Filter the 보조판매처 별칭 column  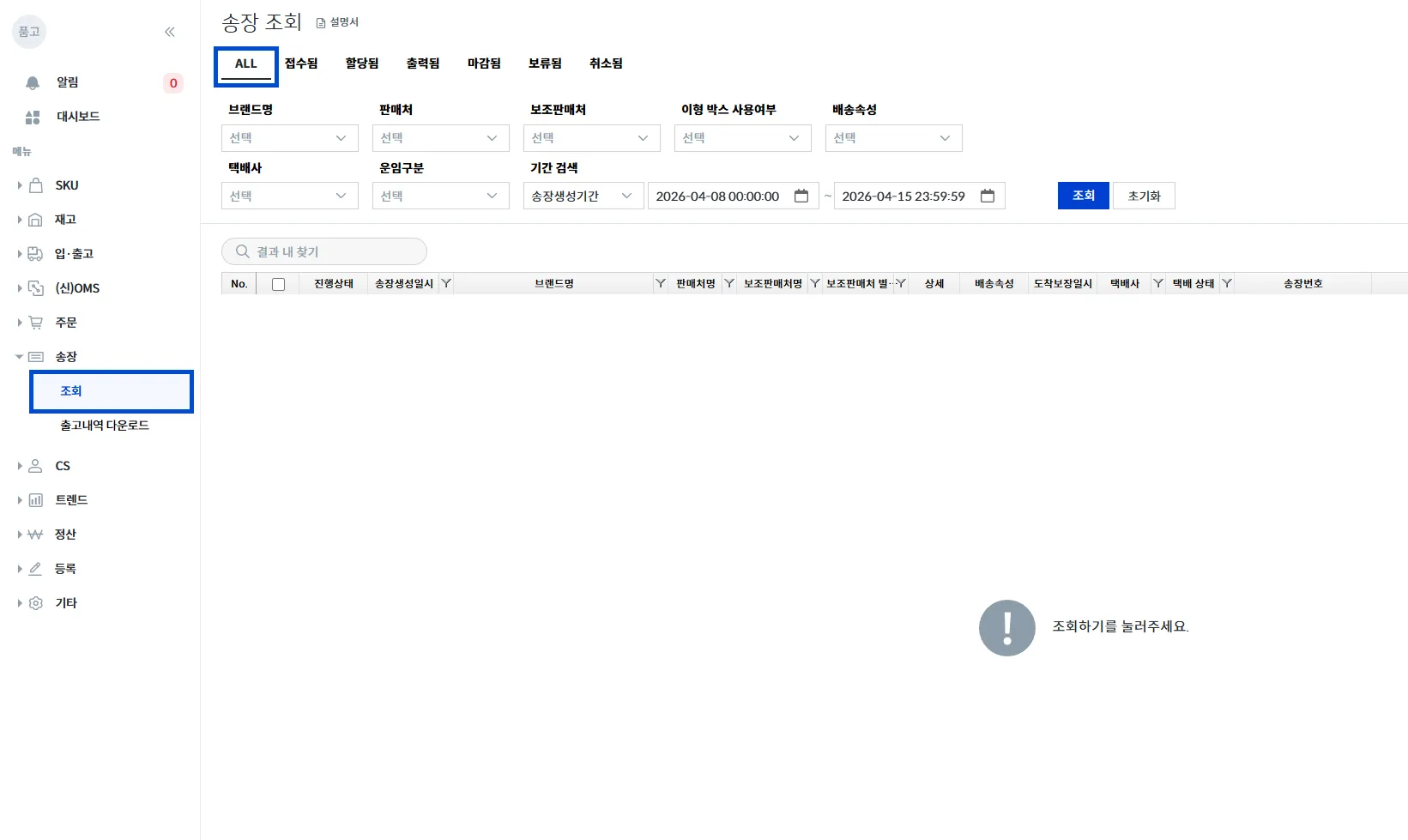[901, 283]
